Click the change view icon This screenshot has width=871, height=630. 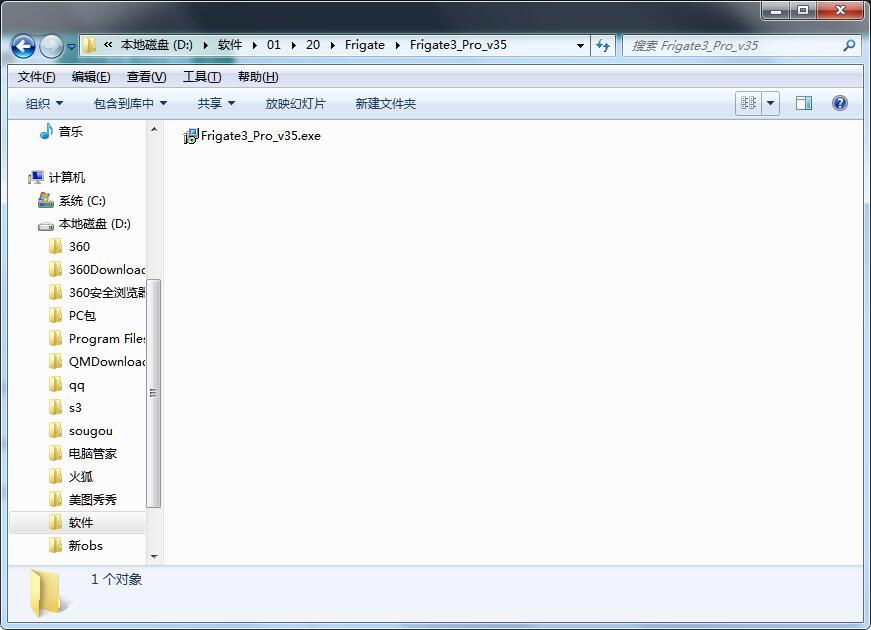tap(748, 103)
